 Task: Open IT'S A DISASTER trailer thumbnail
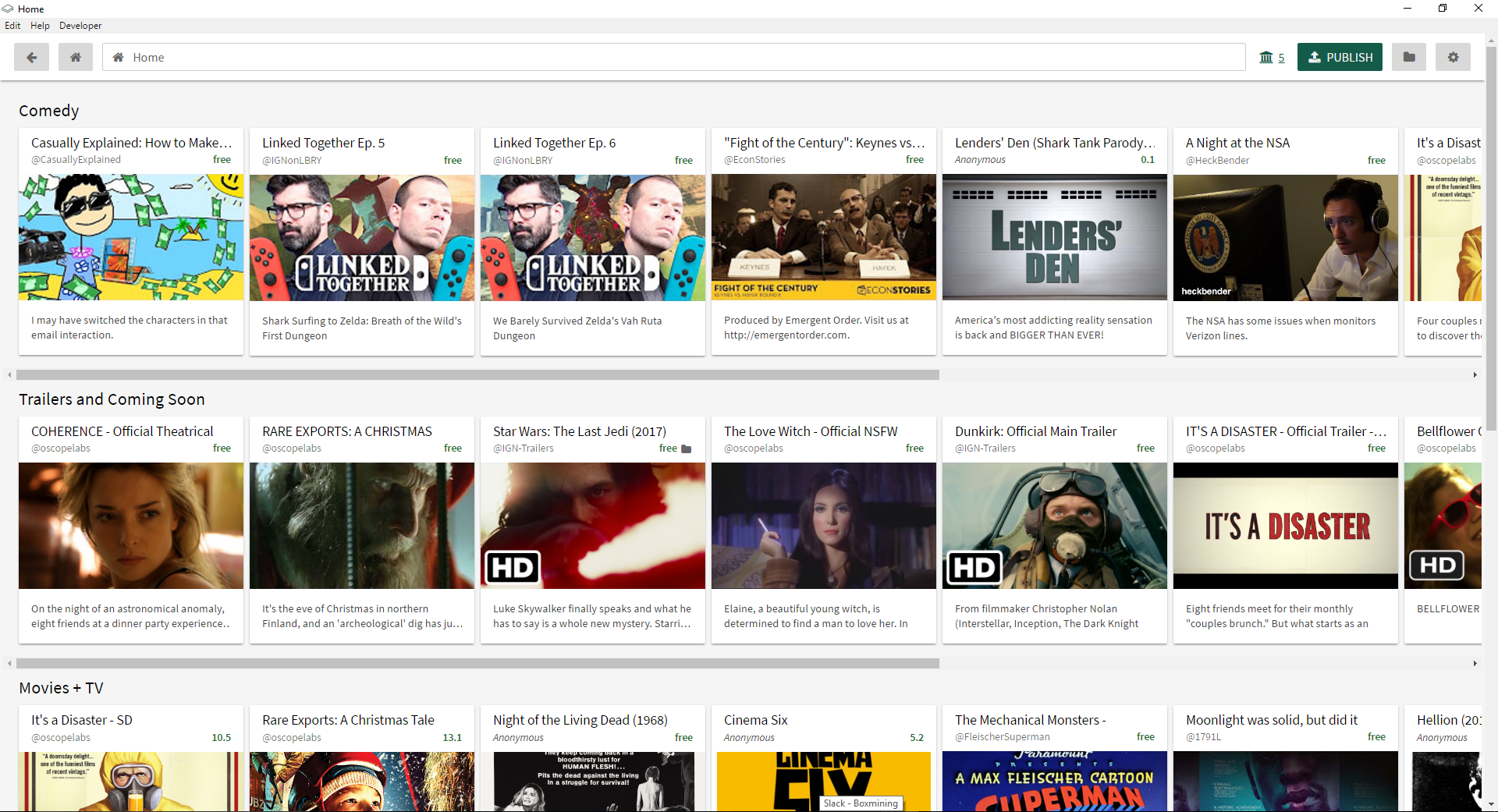pyautogui.click(x=1286, y=526)
